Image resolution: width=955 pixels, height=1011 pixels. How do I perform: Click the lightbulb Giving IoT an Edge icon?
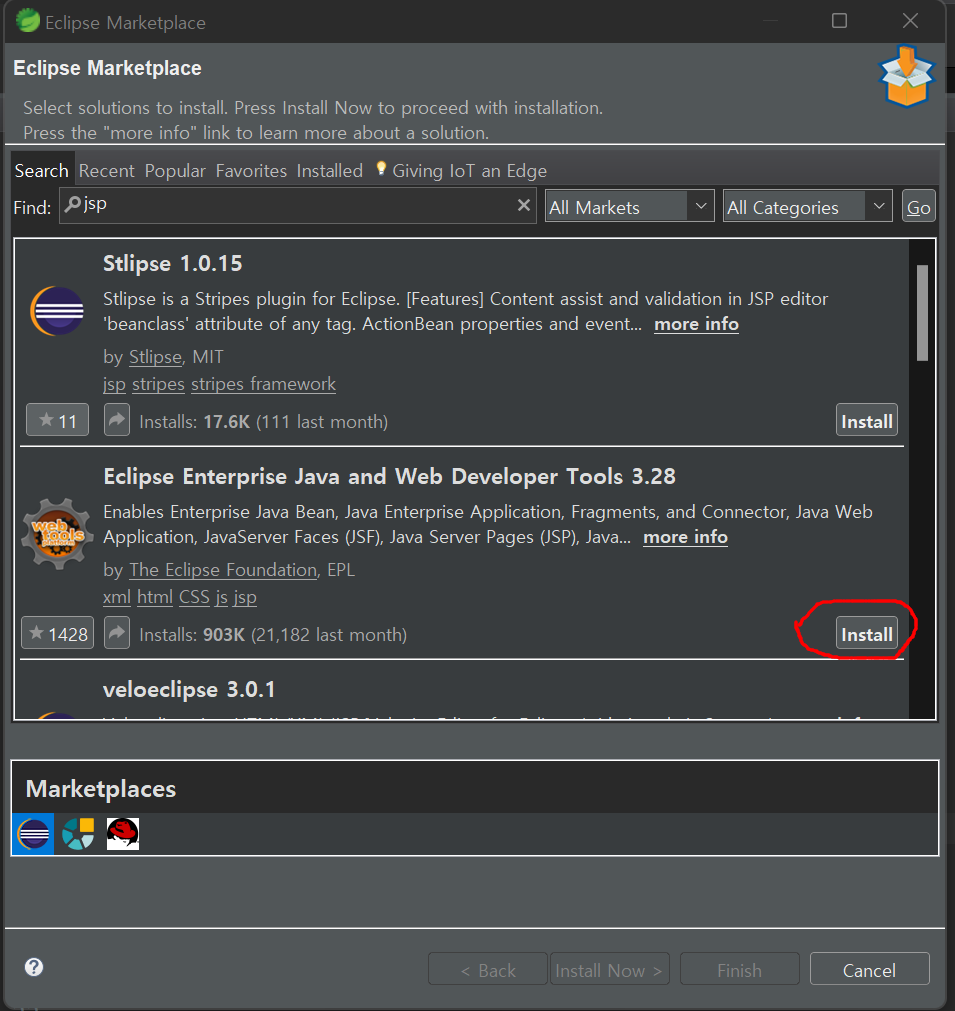tap(381, 169)
